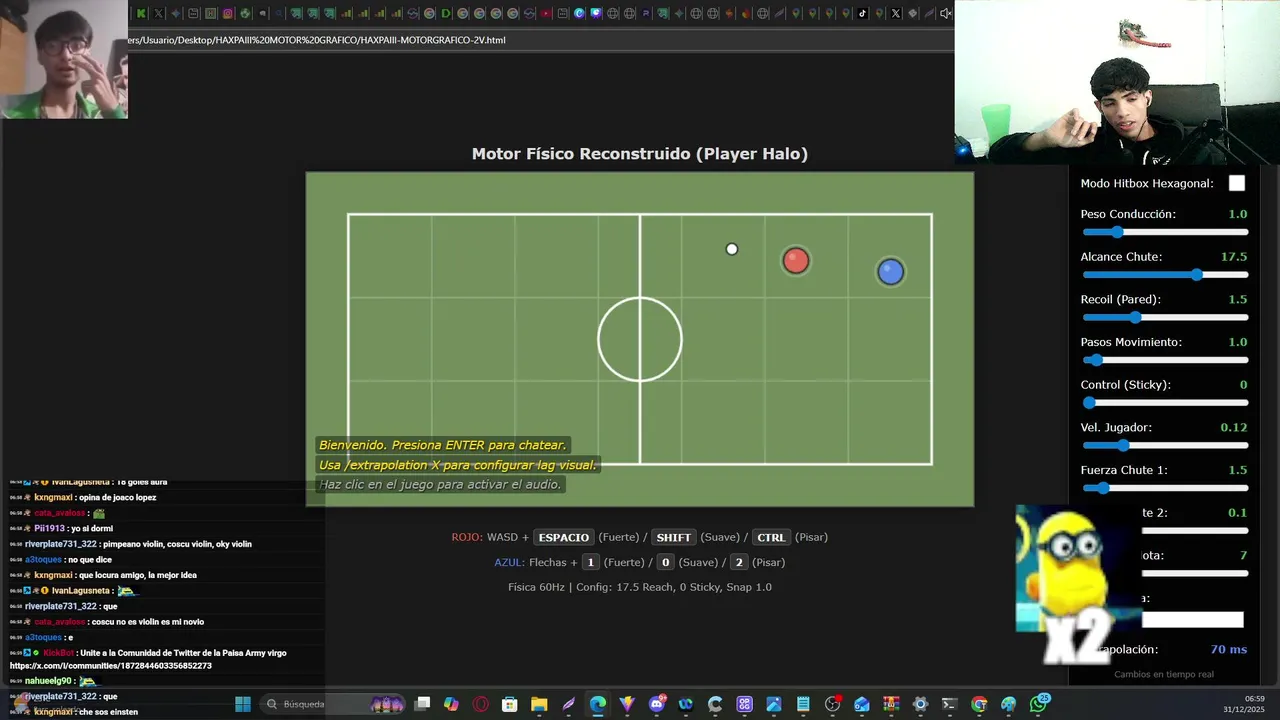Open WhatsApp from the taskbar
Screen dimensions: 1280x720
pos(1038,704)
